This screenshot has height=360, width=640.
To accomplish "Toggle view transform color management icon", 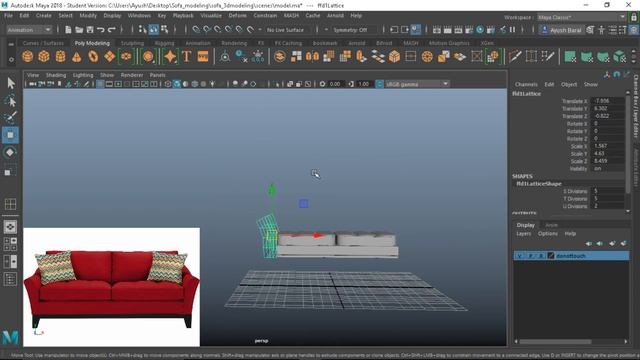I will point(379,84).
